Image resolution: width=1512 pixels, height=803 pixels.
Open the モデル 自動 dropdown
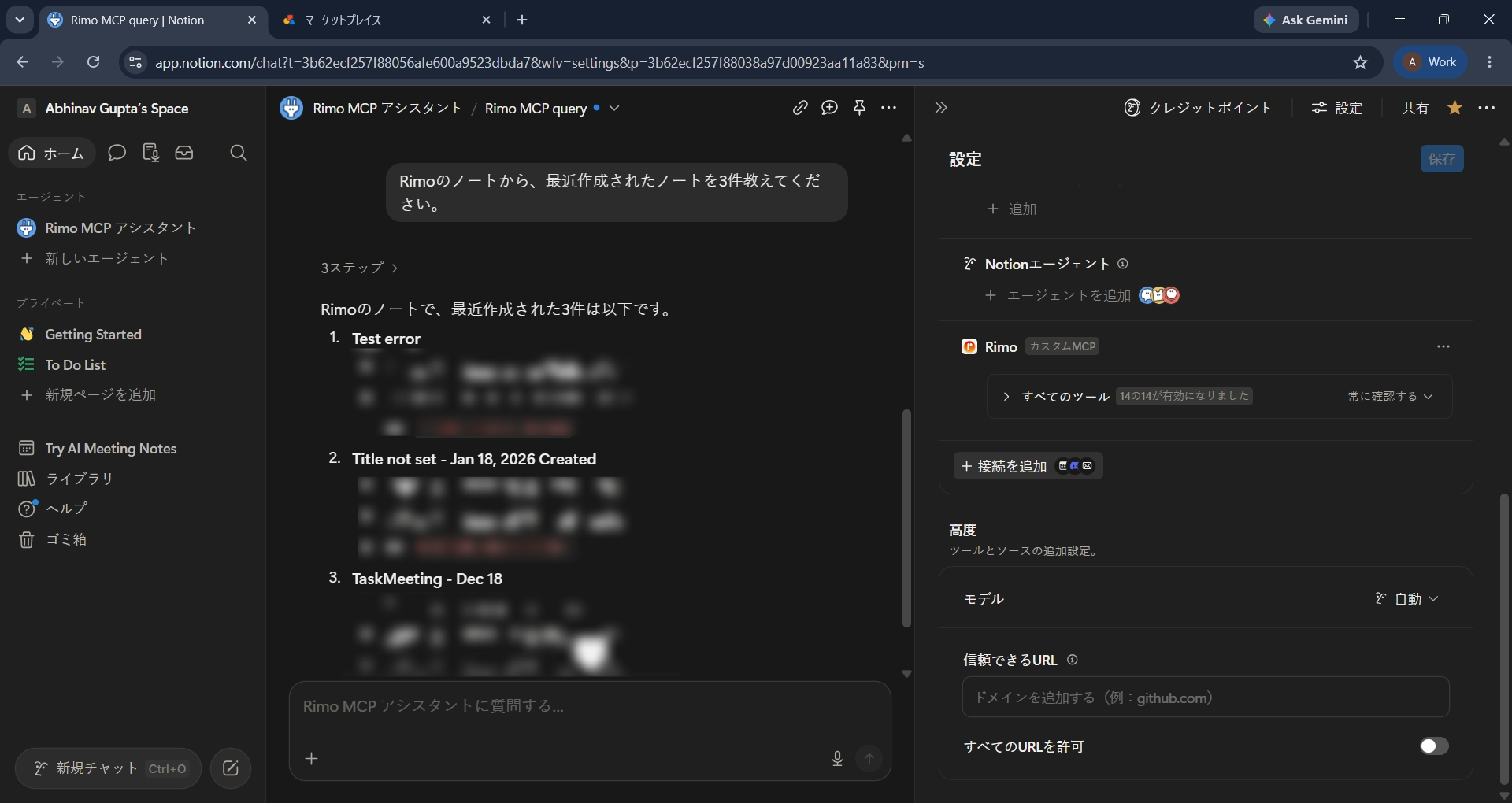click(x=1407, y=599)
